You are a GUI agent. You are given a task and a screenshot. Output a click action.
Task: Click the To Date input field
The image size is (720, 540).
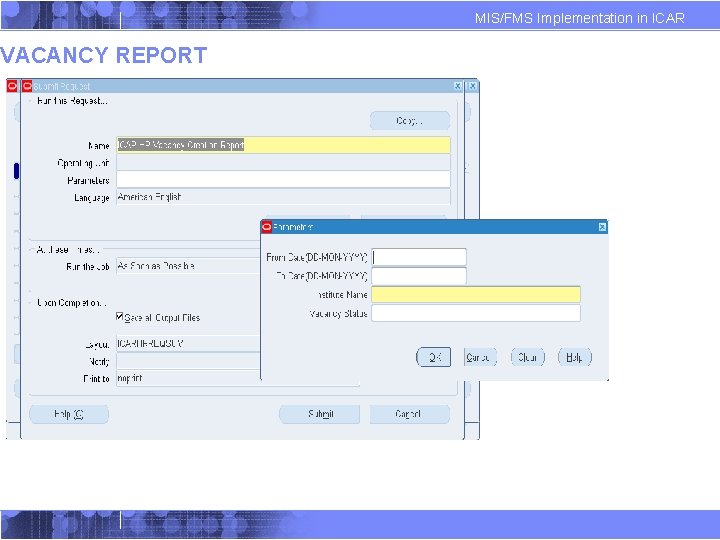pyautogui.click(x=419, y=276)
